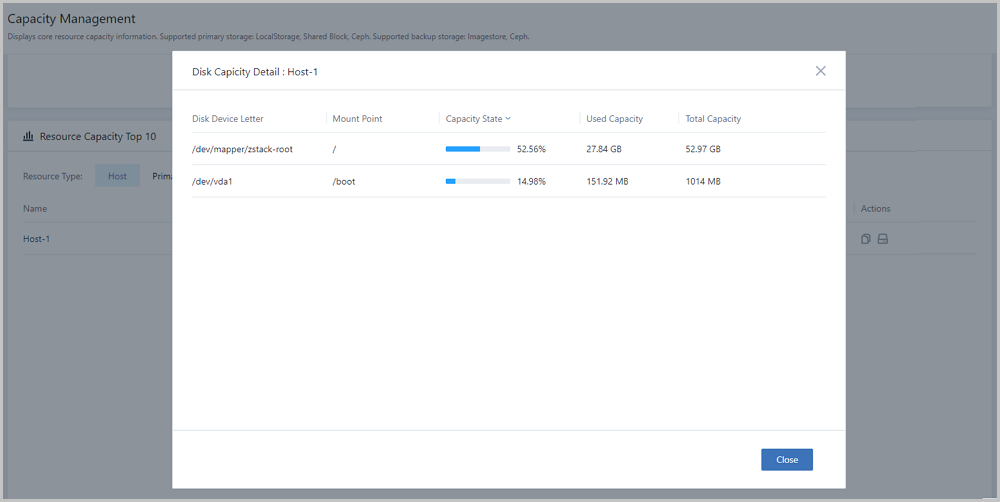Click the disk icon in Host-1 Actions
This screenshot has width=1000, height=502.
point(883,239)
